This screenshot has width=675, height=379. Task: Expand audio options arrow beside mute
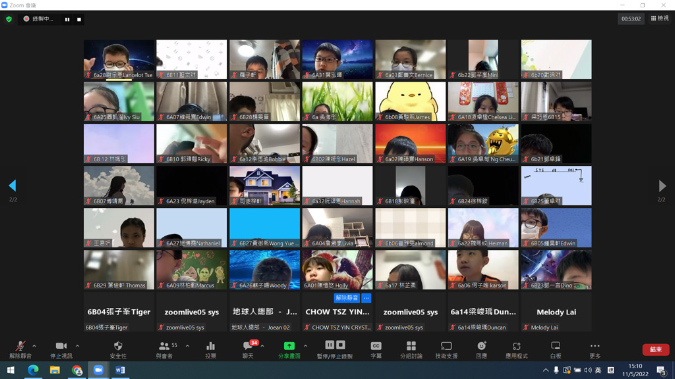(34, 346)
